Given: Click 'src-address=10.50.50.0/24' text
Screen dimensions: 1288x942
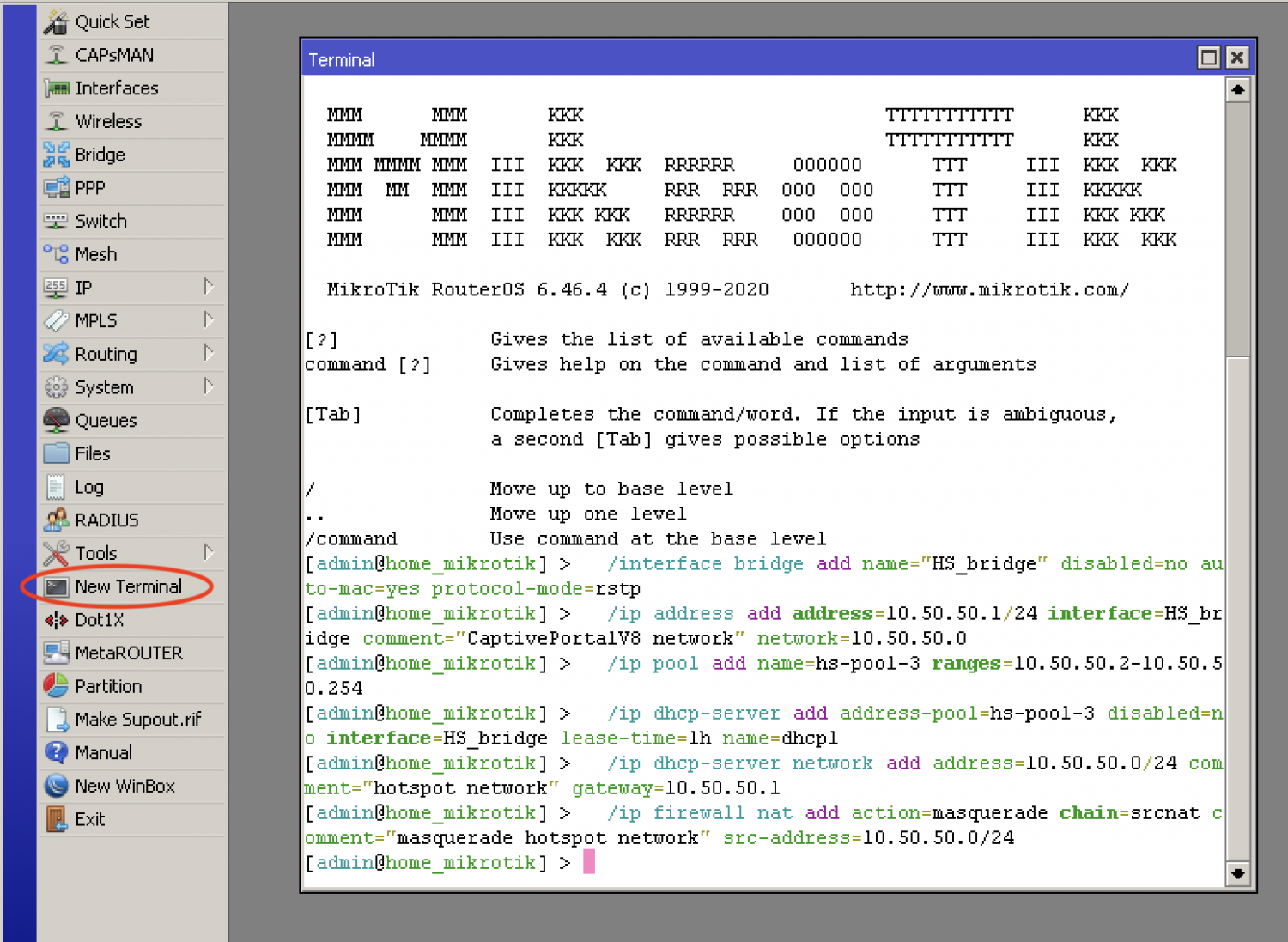Looking at the screenshot, I should pos(868,838).
